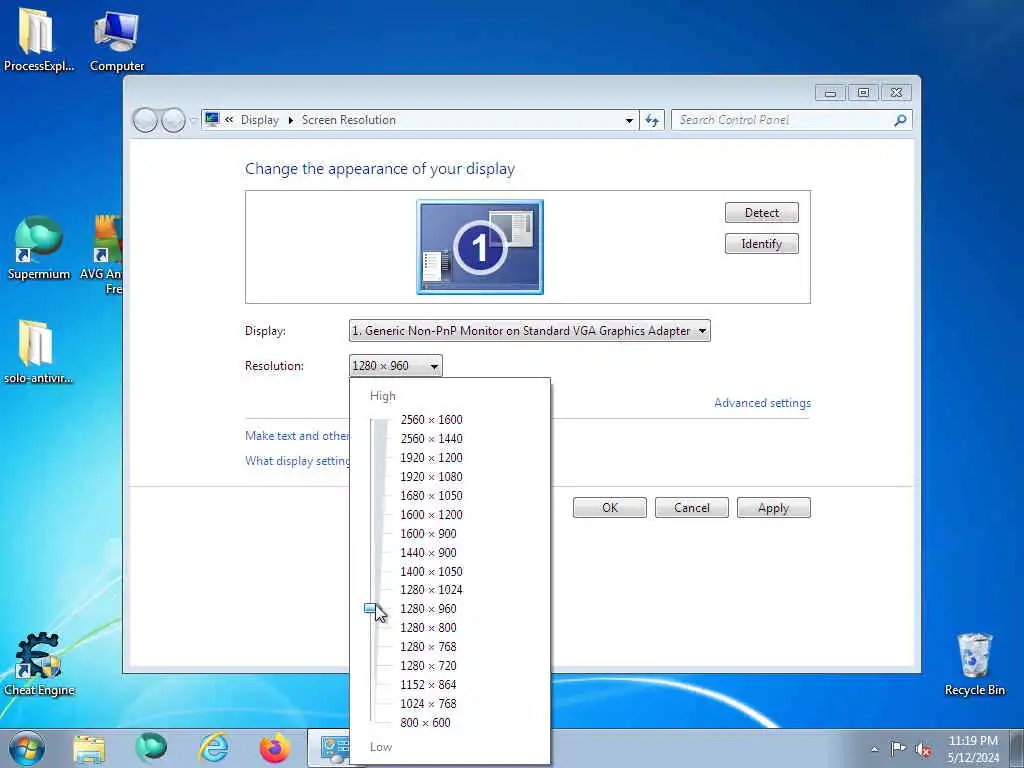Select 1024 × 768 resolution
This screenshot has height=768, width=1024.
point(428,703)
